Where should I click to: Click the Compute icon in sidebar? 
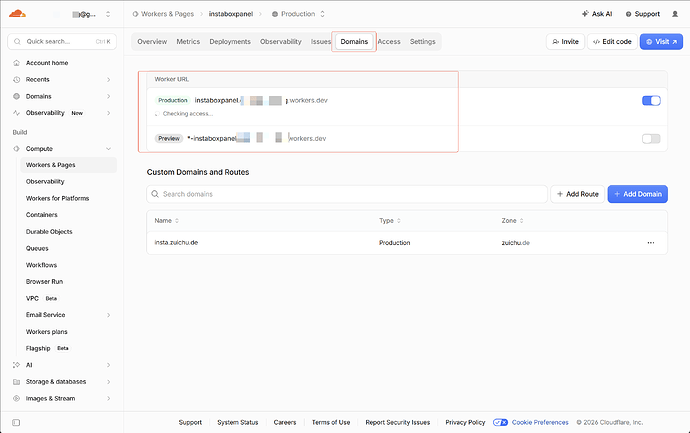[17, 149]
